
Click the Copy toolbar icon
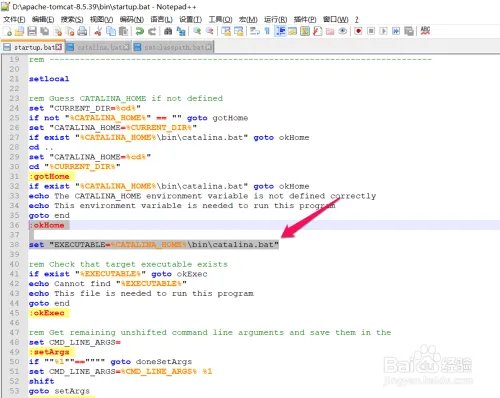click(x=111, y=31)
